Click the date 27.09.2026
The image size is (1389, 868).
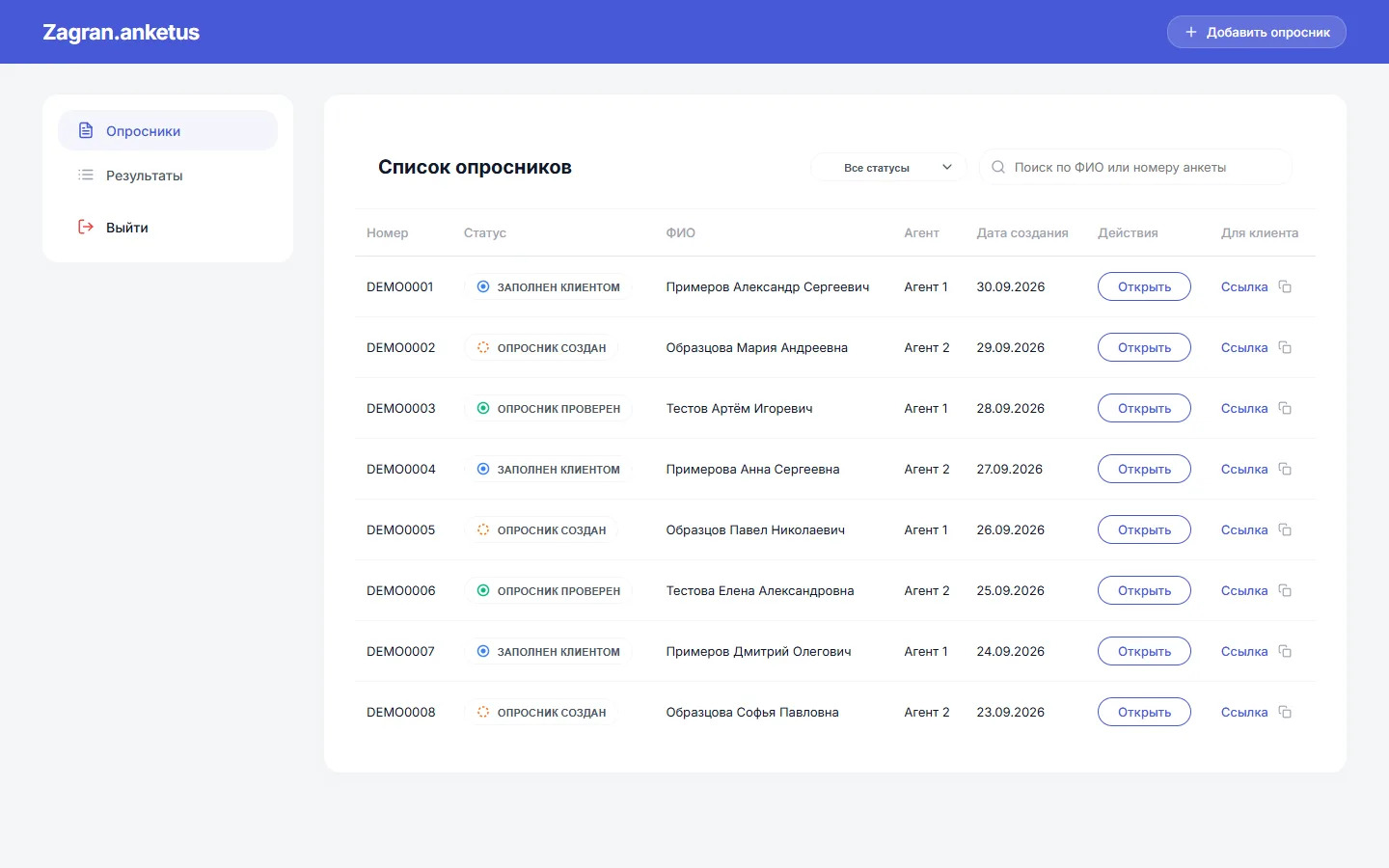[1010, 469]
